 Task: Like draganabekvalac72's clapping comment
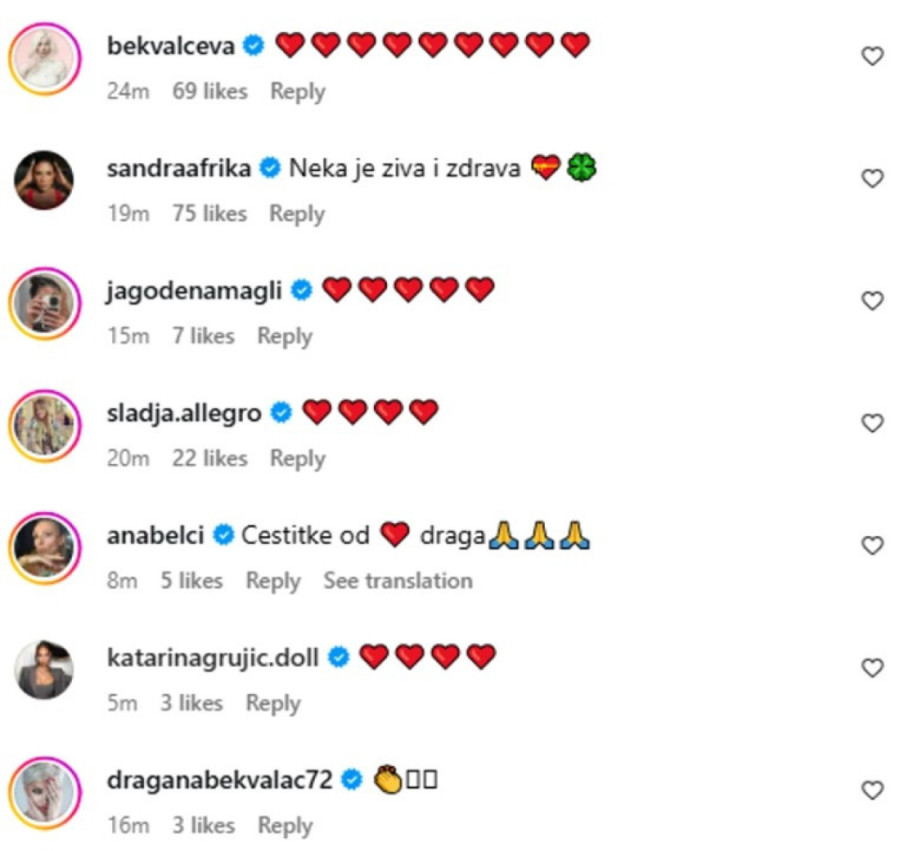click(872, 790)
